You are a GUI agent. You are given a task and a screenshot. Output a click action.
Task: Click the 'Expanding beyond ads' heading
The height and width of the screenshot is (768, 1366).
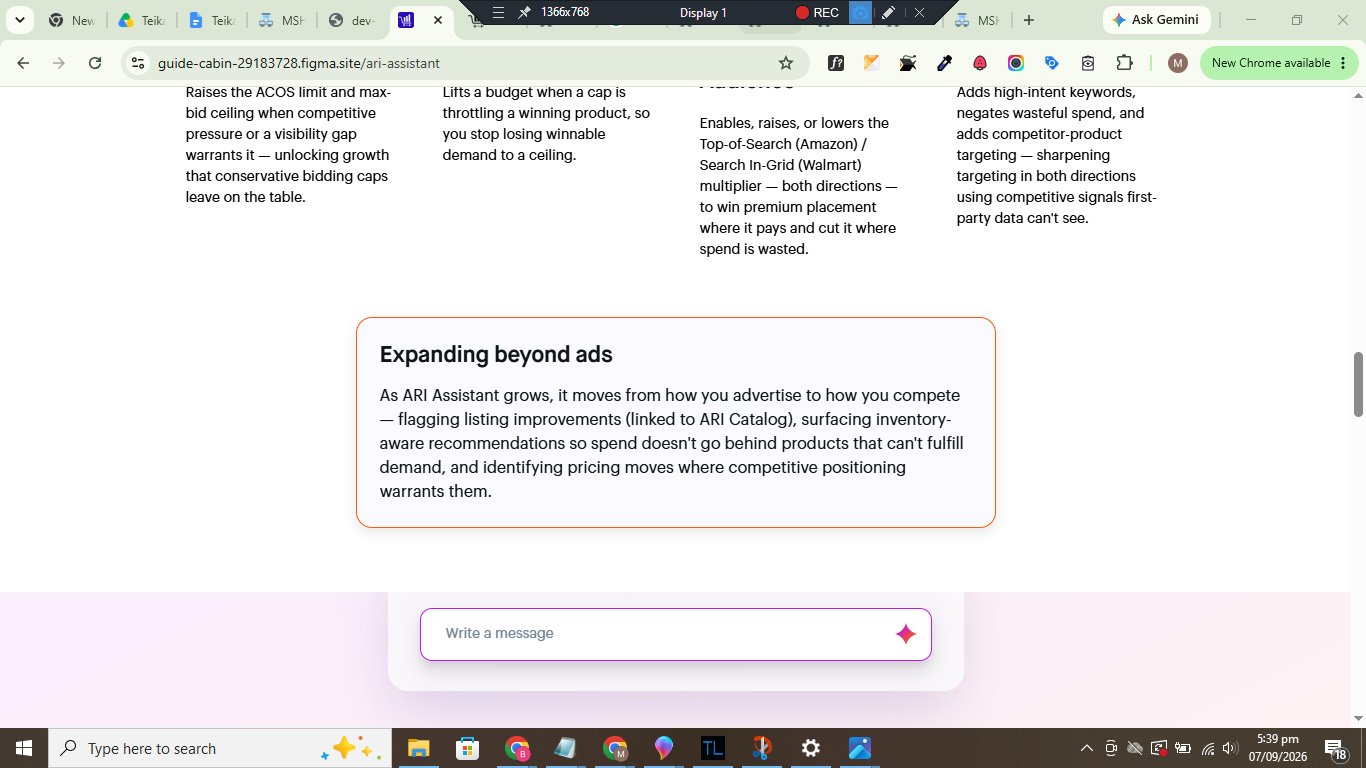point(496,354)
